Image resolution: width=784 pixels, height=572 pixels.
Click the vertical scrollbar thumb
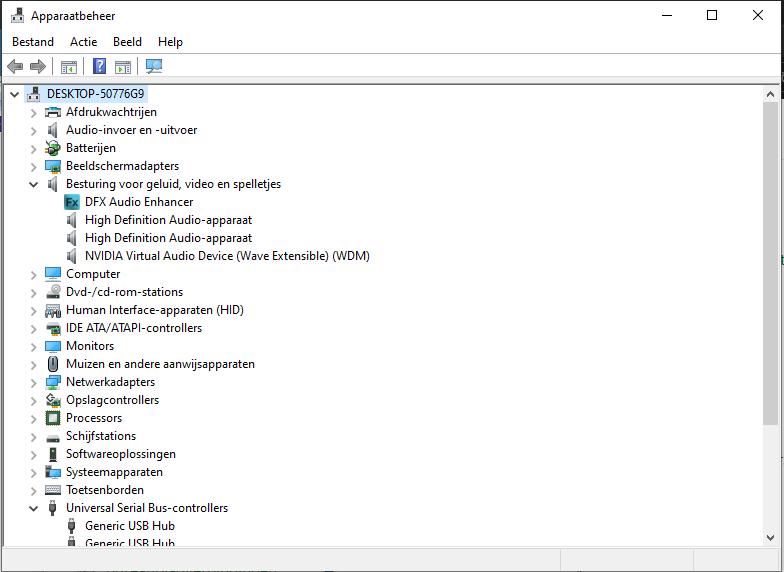[770, 264]
